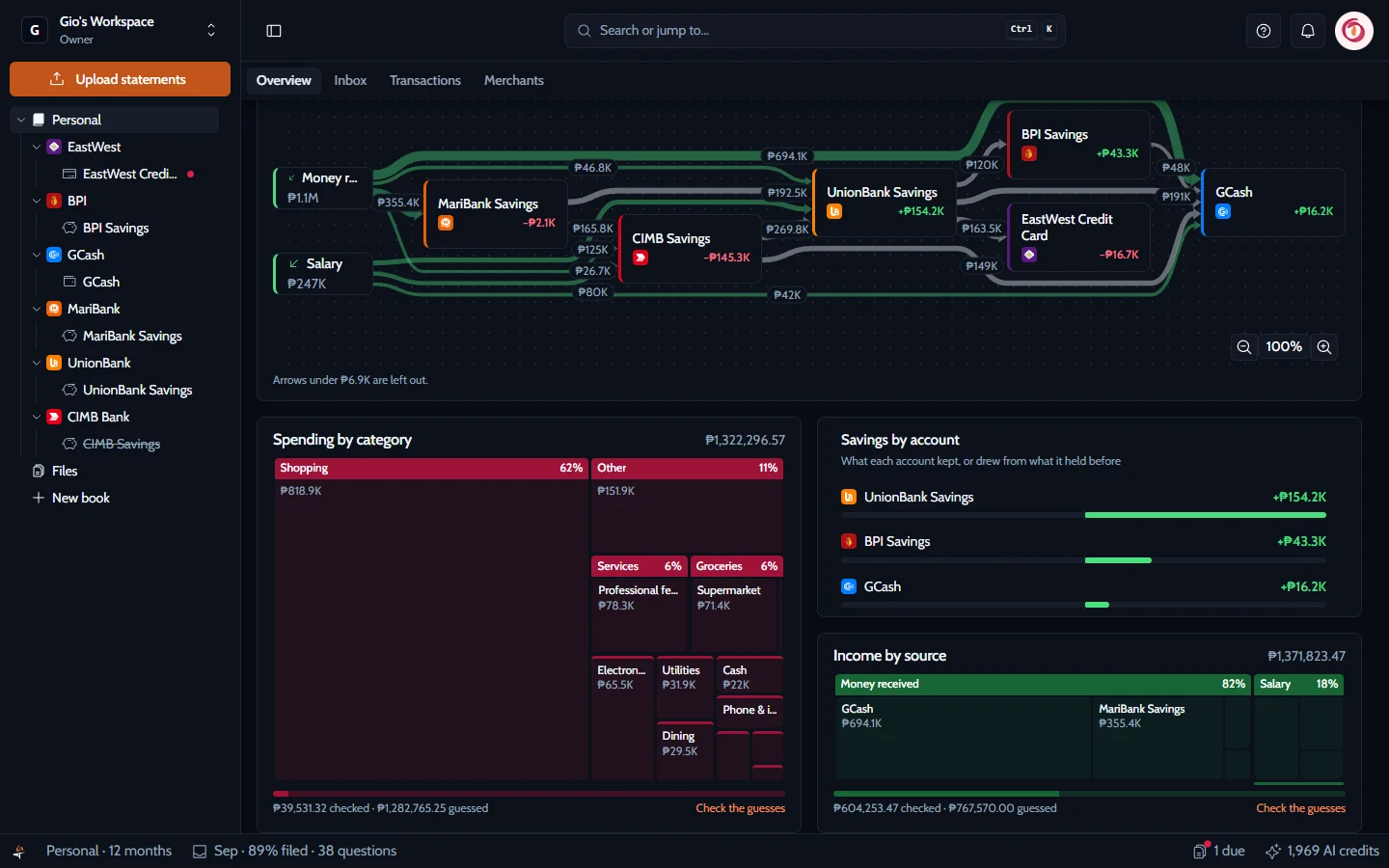Click the MariBank icon in sidebar
This screenshot has width=1389, height=868.
point(54,309)
